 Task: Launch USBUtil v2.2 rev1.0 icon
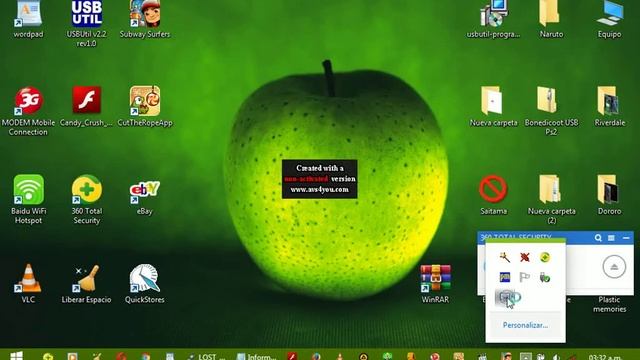click(x=87, y=22)
